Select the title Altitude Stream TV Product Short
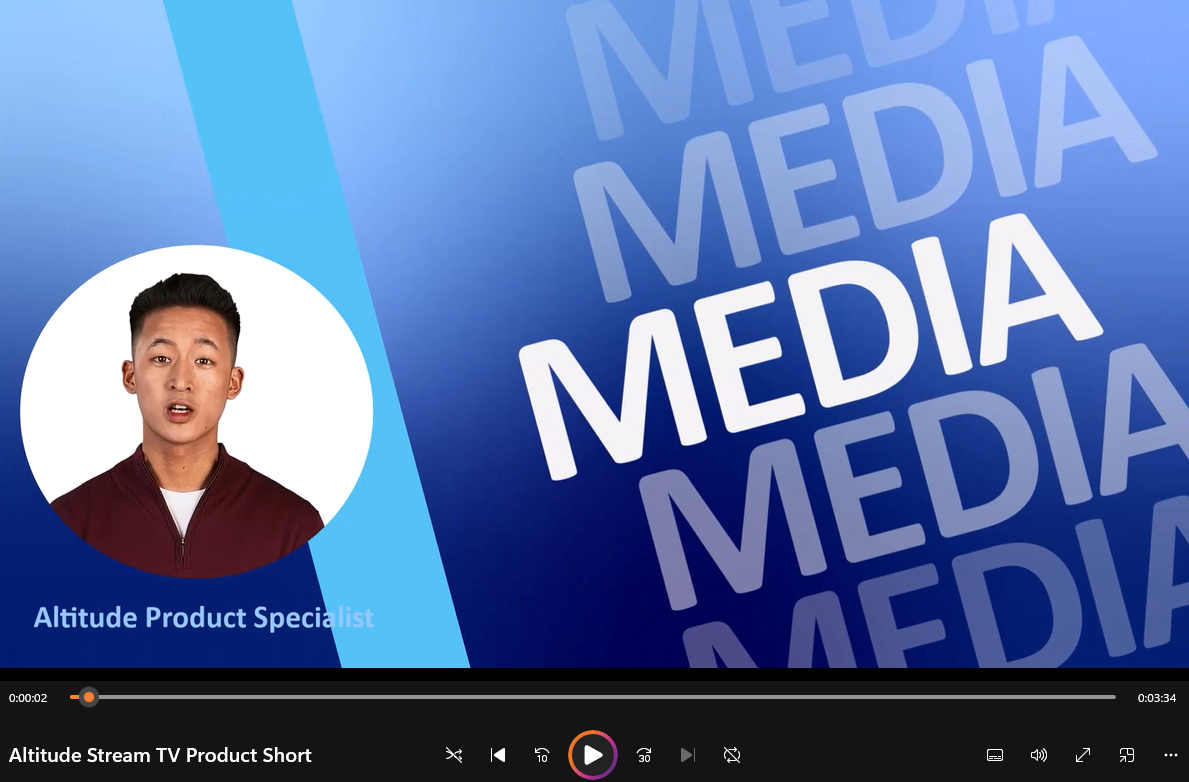The image size is (1189, 782). (x=160, y=755)
